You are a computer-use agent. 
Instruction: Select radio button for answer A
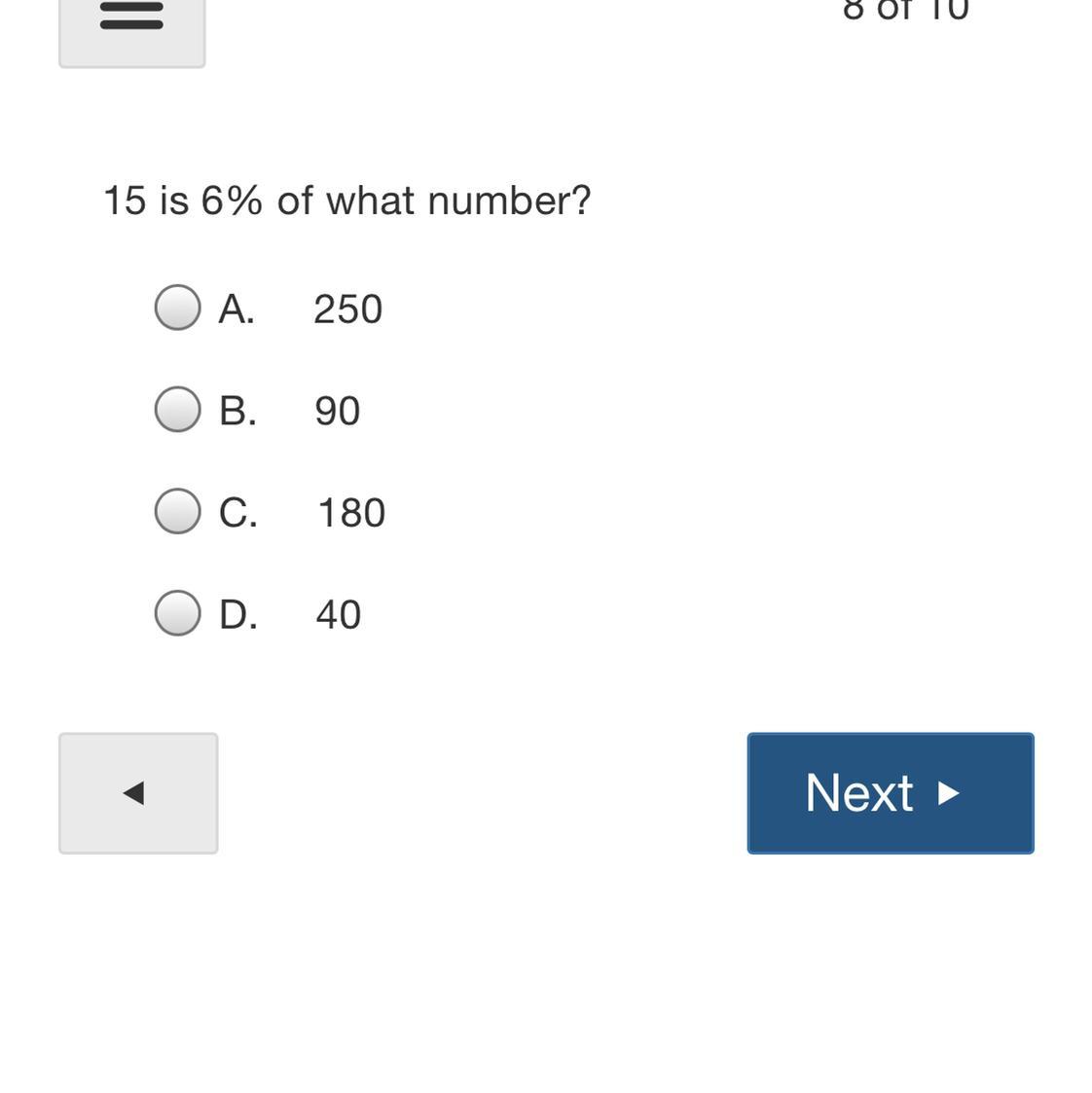click(x=178, y=308)
